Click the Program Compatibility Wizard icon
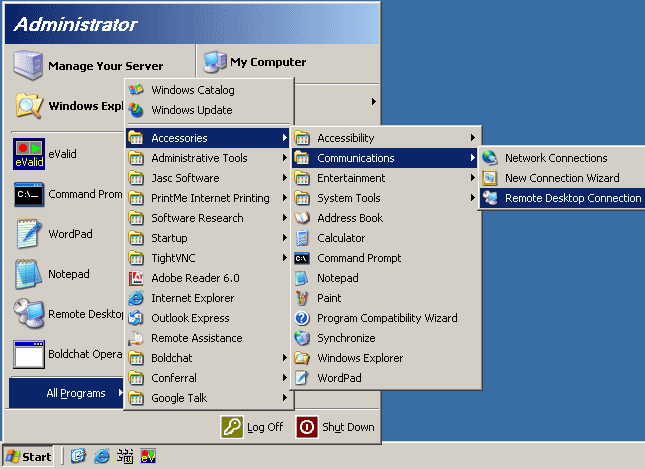The width and height of the screenshot is (645, 469). click(302, 318)
